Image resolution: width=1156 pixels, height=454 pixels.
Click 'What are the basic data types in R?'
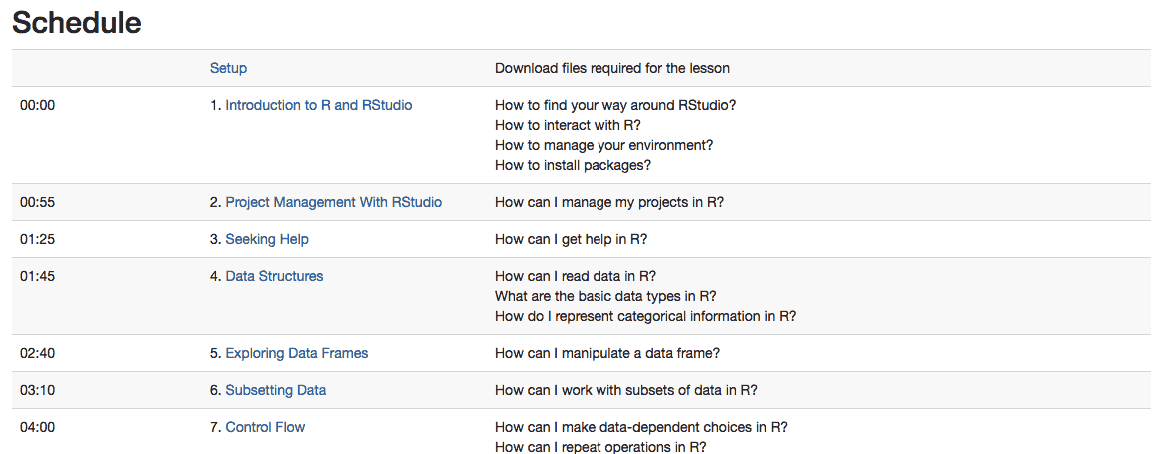(x=607, y=296)
